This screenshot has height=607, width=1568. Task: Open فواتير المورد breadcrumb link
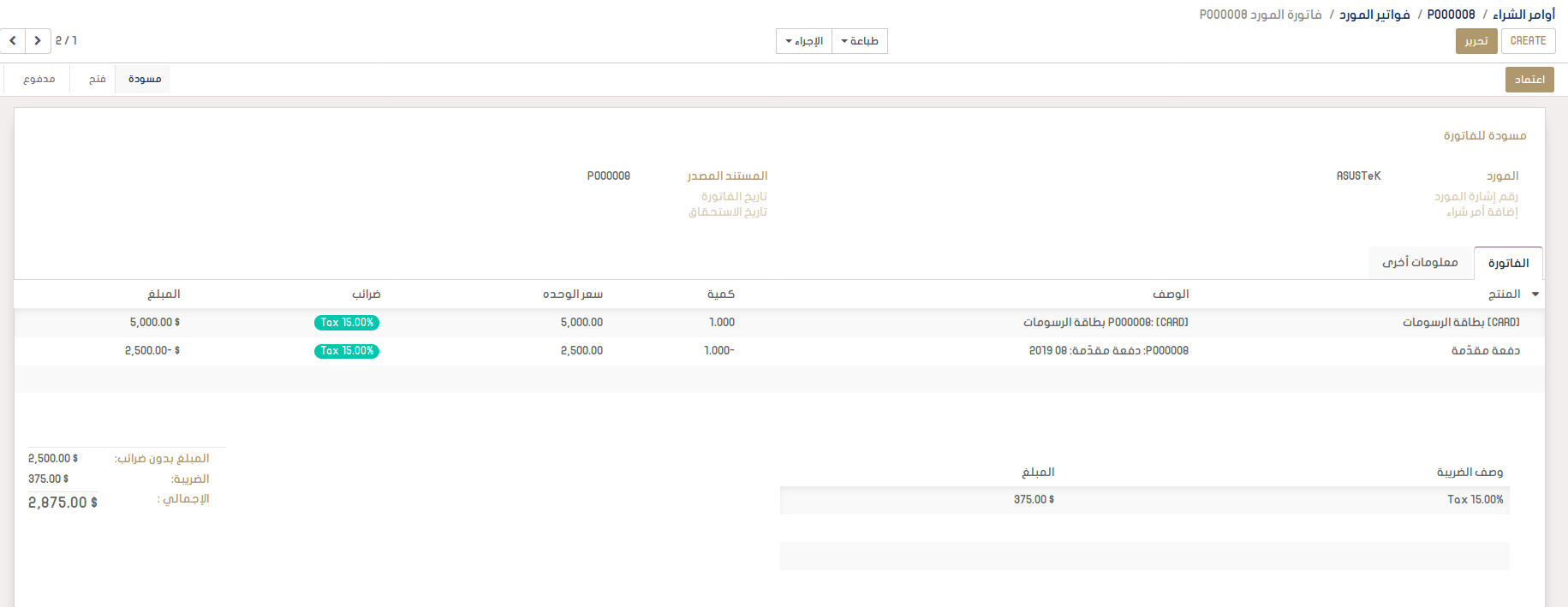[1374, 15]
